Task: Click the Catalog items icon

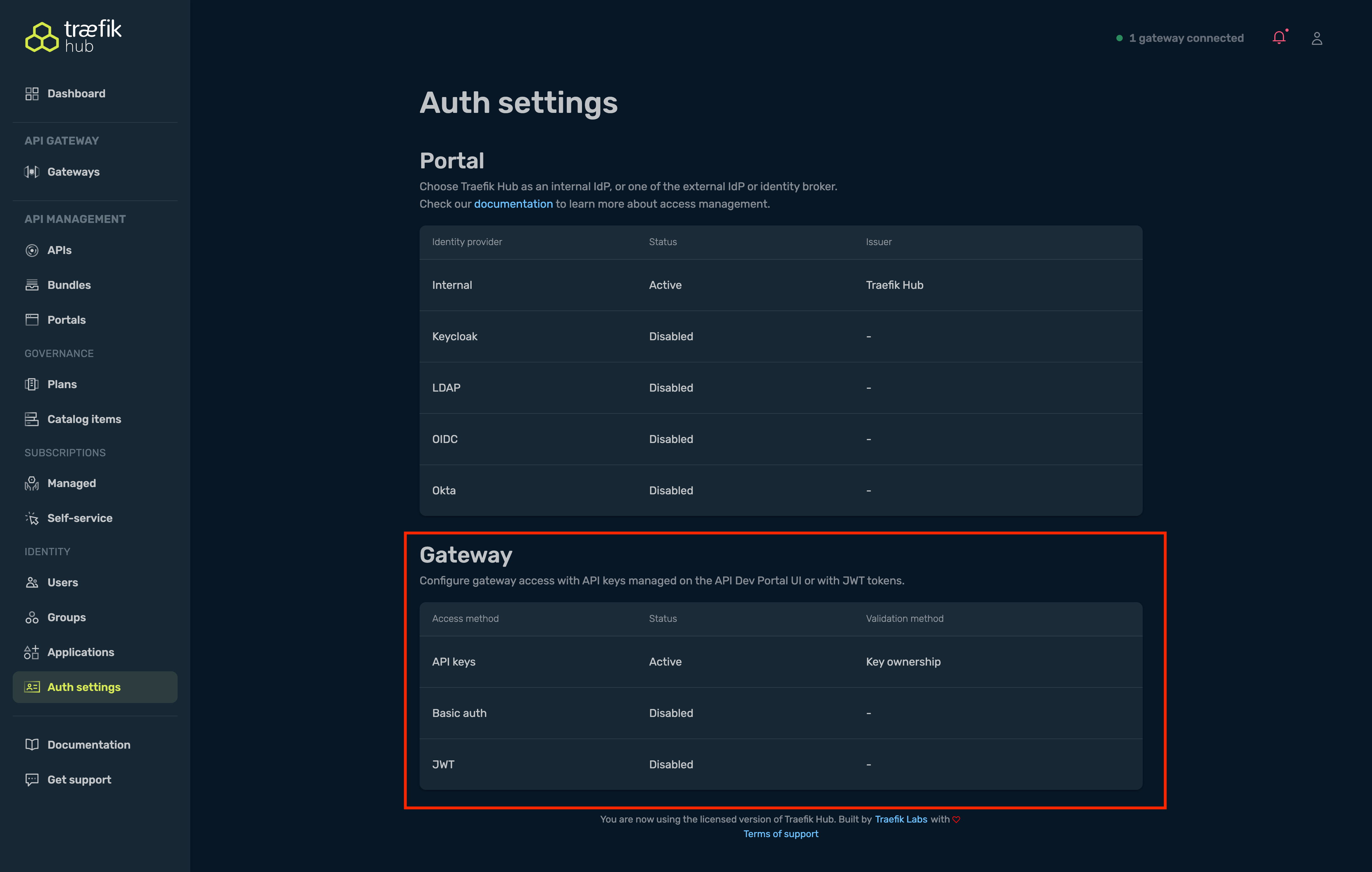Action: [x=32, y=419]
